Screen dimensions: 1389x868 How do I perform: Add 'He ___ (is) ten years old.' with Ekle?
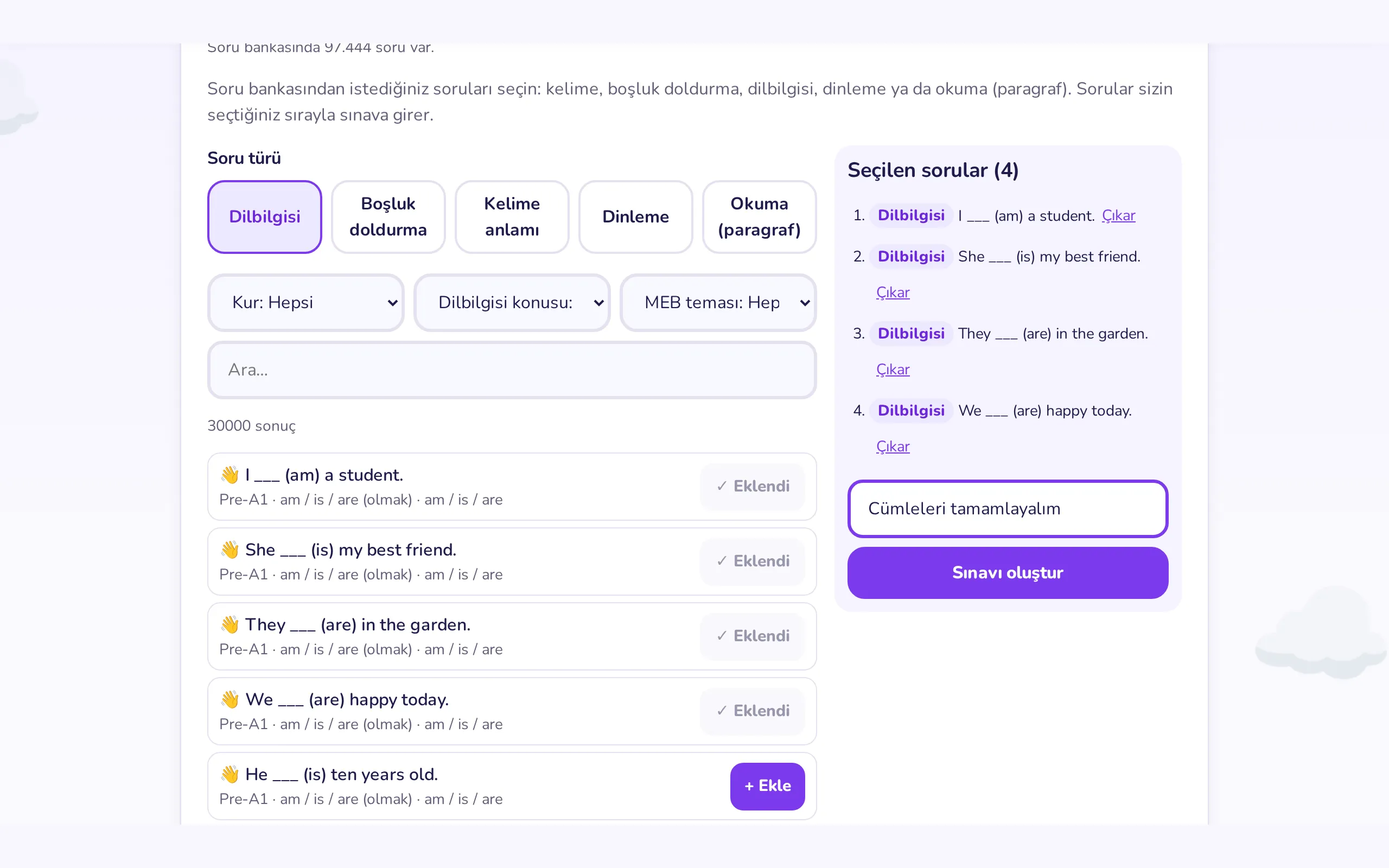(767, 786)
